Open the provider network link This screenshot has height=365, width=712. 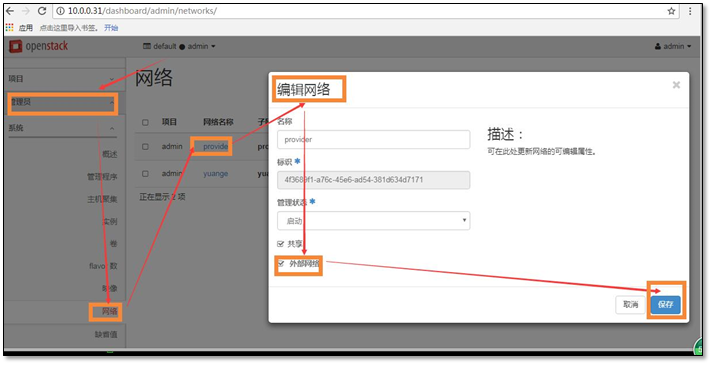pyautogui.click(x=215, y=147)
